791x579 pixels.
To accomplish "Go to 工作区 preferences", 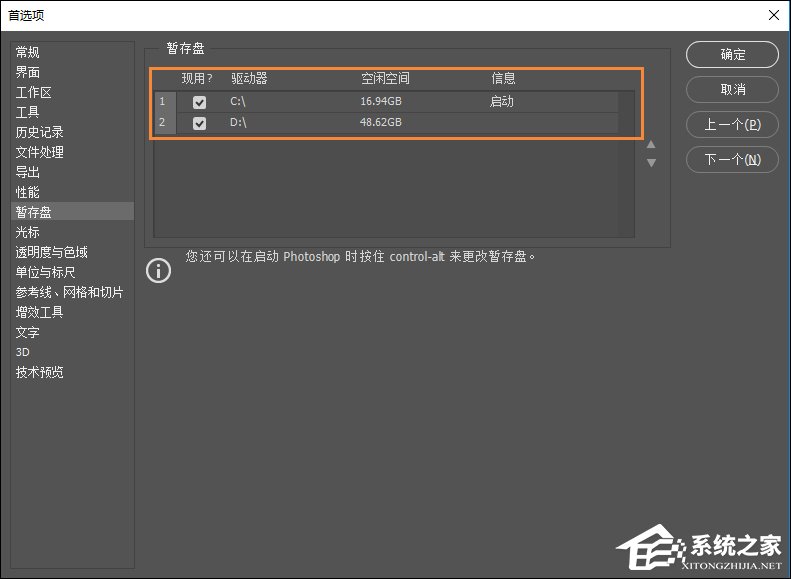I will [x=33, y=92].
